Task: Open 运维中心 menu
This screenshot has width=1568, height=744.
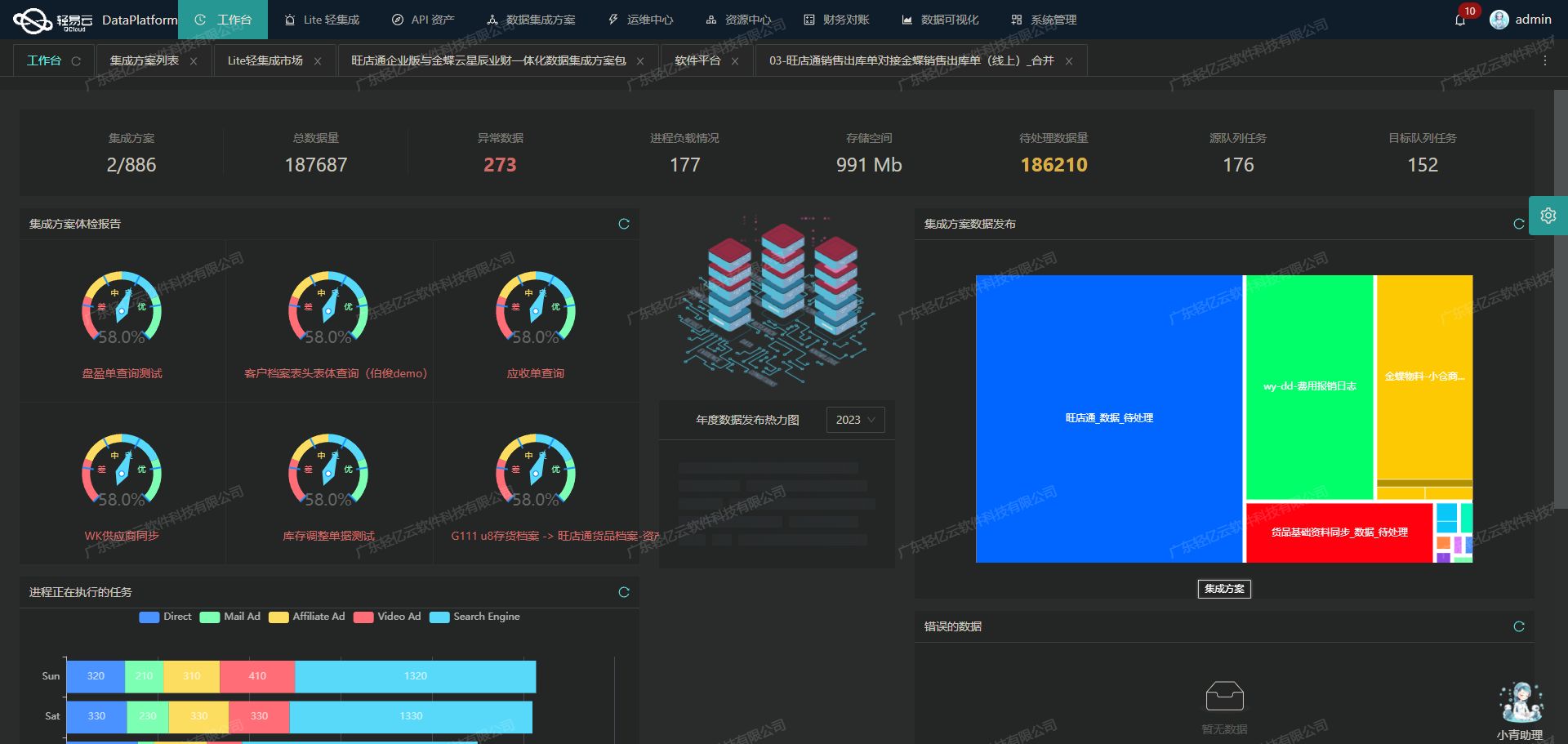Action: coord(641,20)
